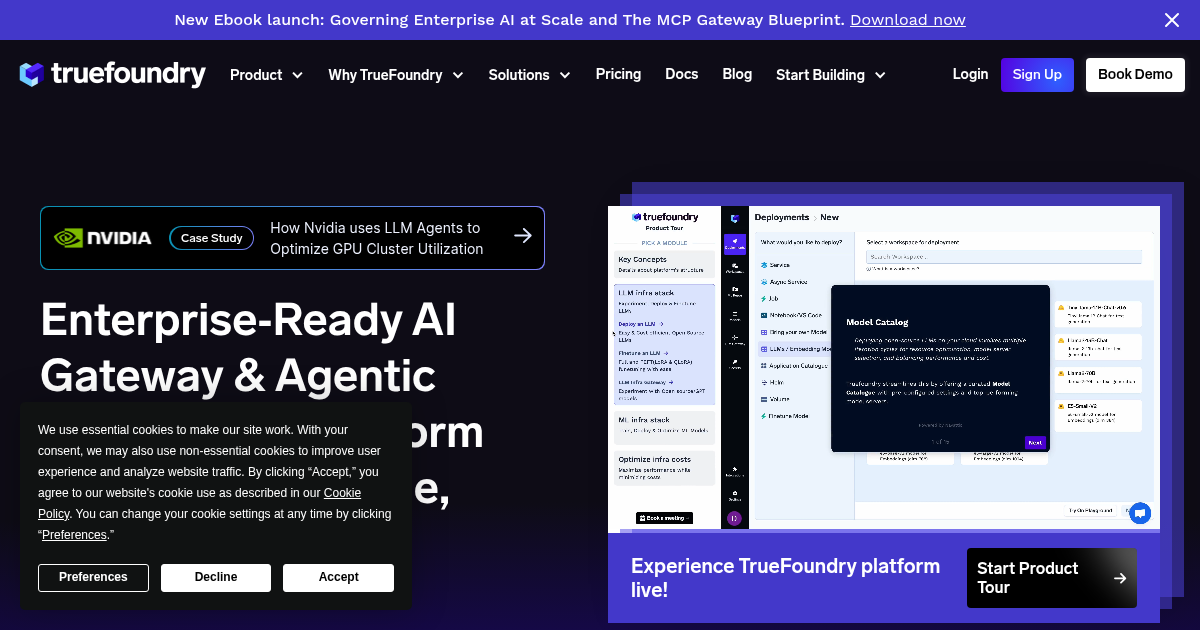Accept cookies
This screenshot has width=1200, height=630.
[338, 577]
